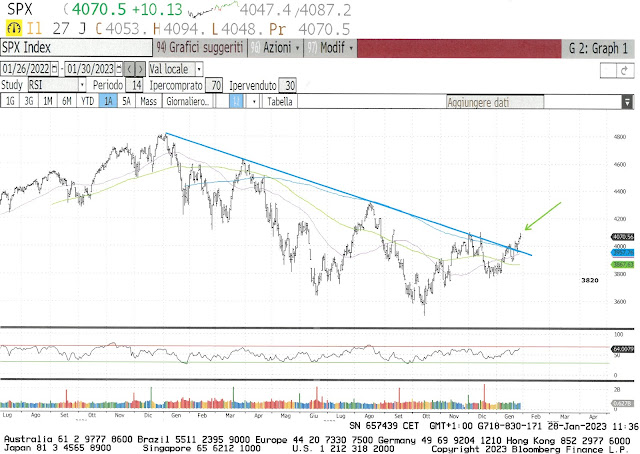Open the start date calendar picker
The image size is (640, 454).
[x=55, y=69]
